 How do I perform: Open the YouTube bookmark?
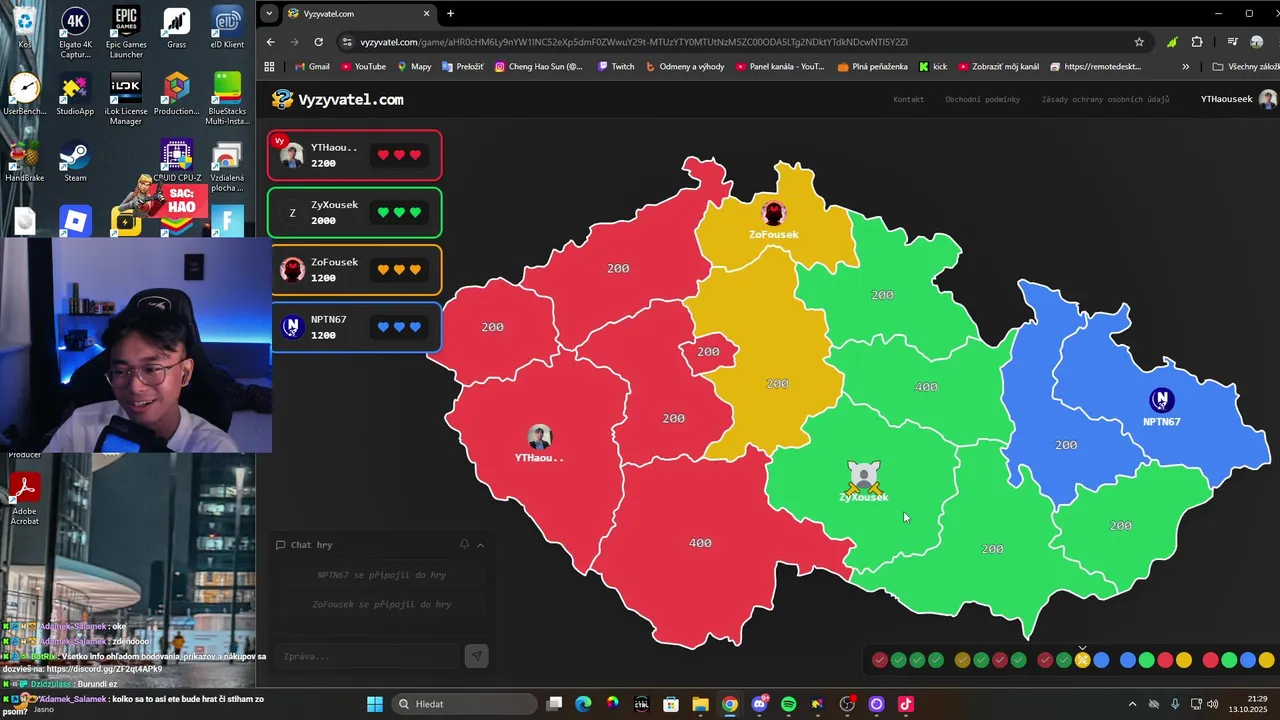(363, 67)
